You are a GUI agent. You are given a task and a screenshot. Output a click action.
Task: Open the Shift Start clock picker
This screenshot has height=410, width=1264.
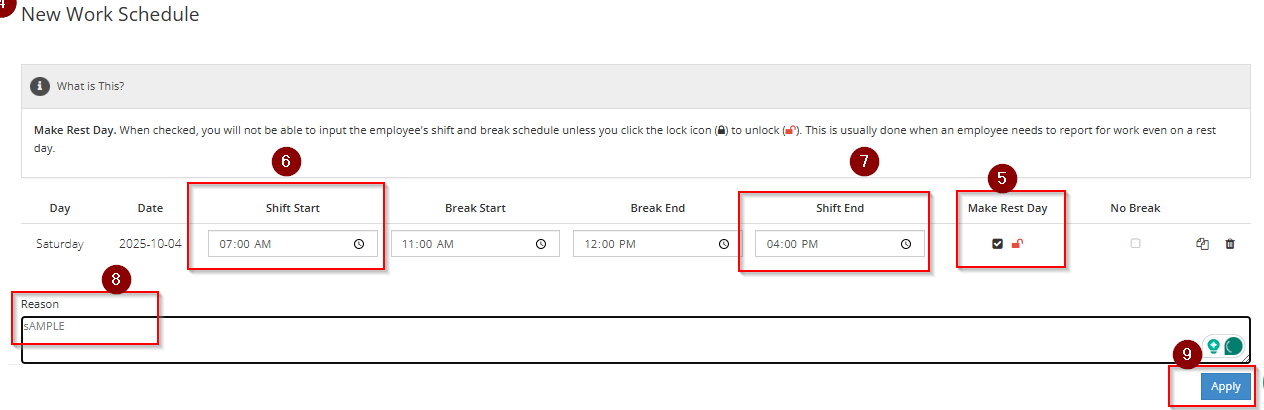tap(359, 244)
